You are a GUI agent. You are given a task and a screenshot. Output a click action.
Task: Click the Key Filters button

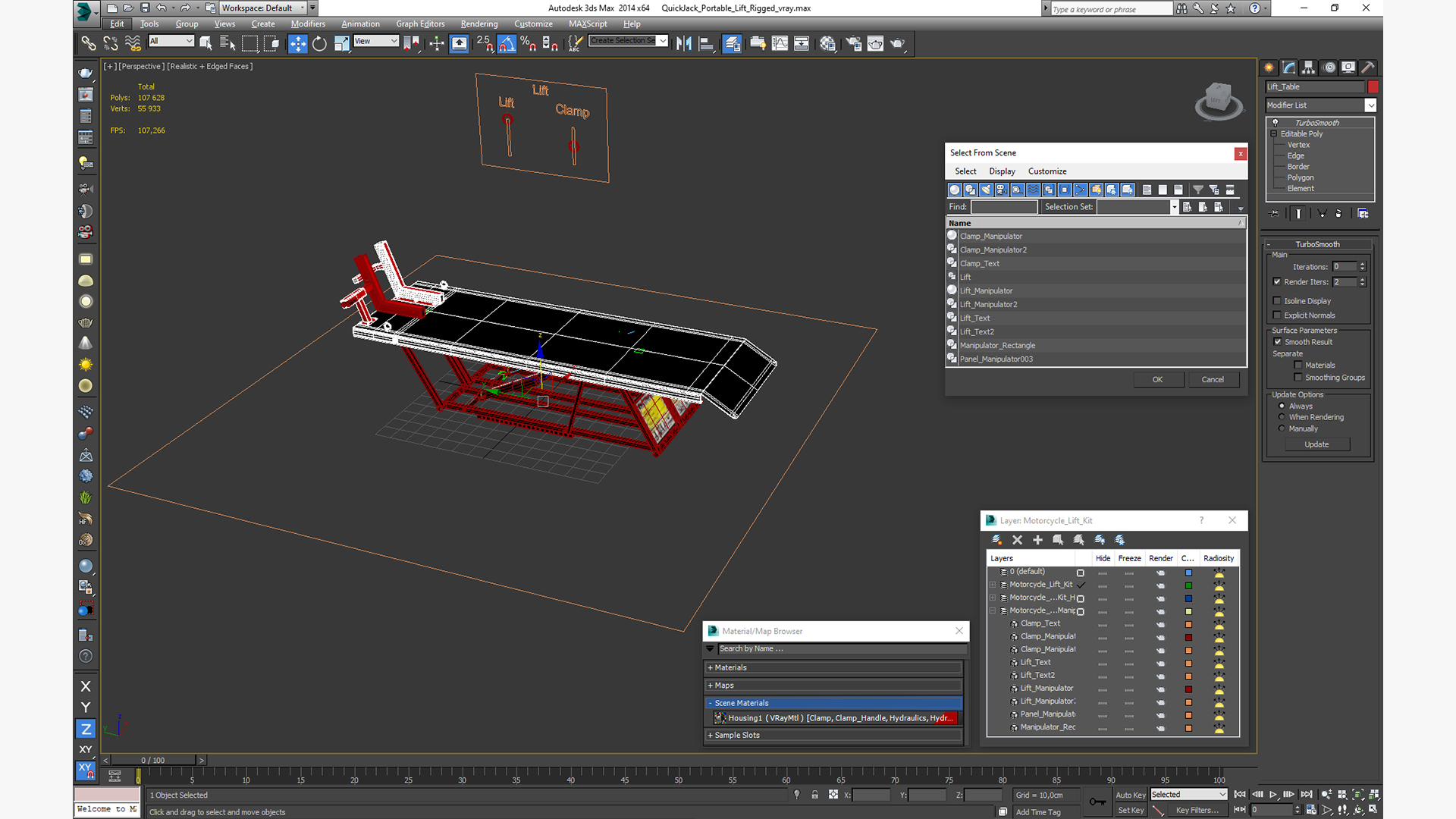(1197, 811)
